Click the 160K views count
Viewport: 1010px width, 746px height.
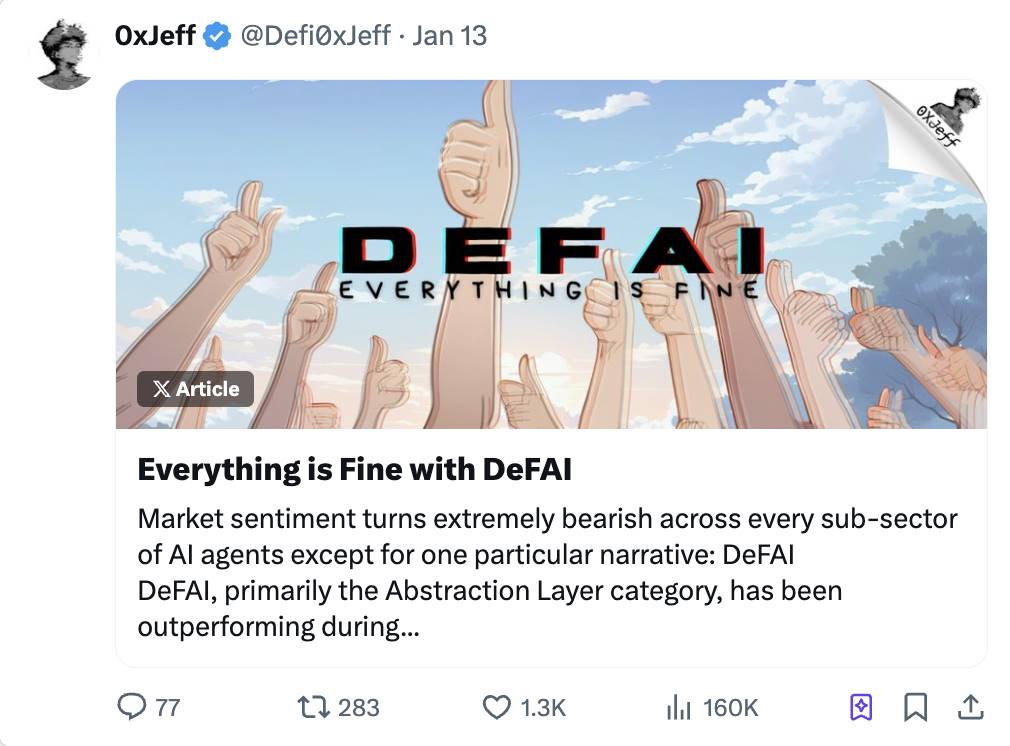[x=730, y=707]
